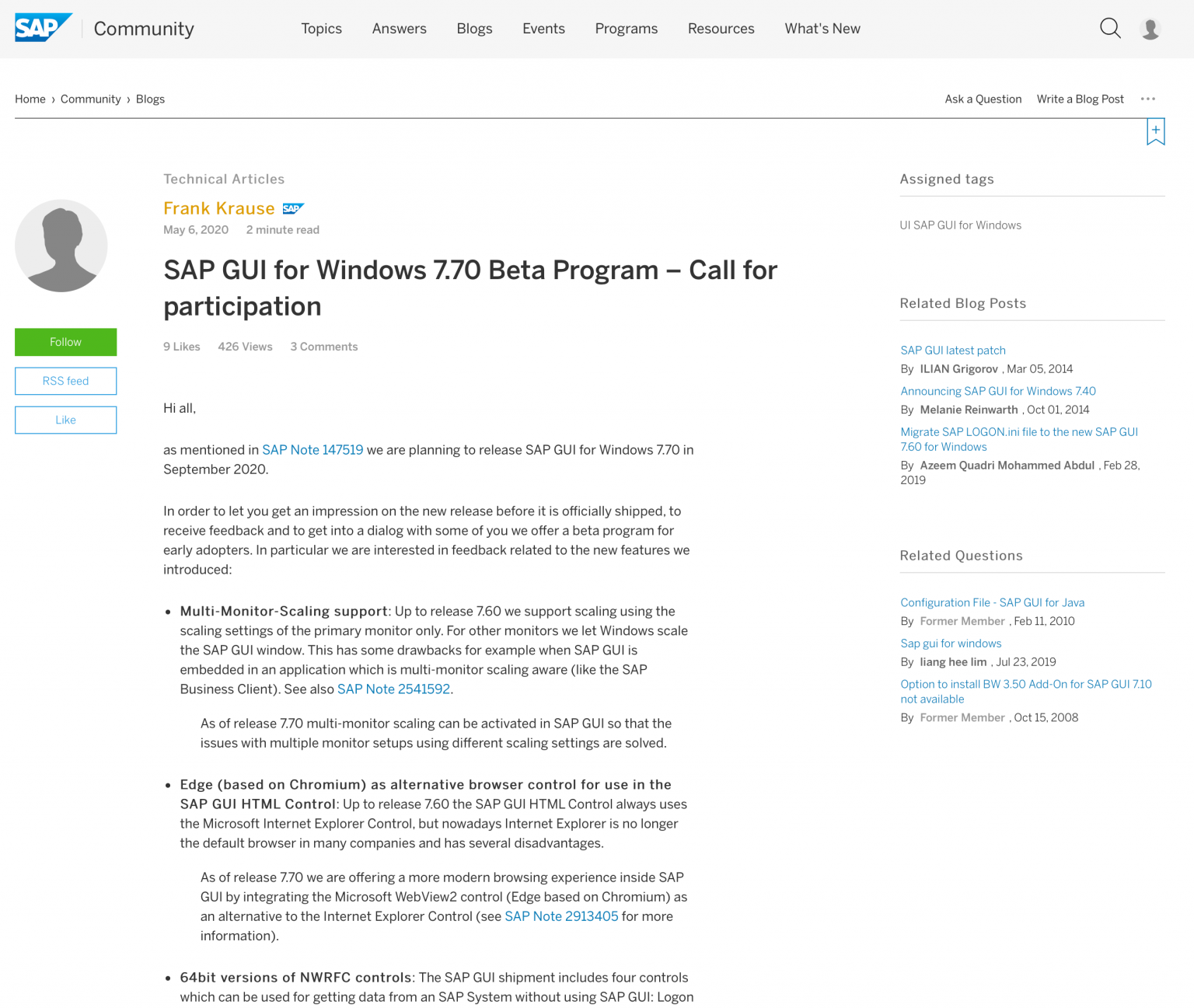
Task: Open the search magnifier icon
Action: (1110, 28)
